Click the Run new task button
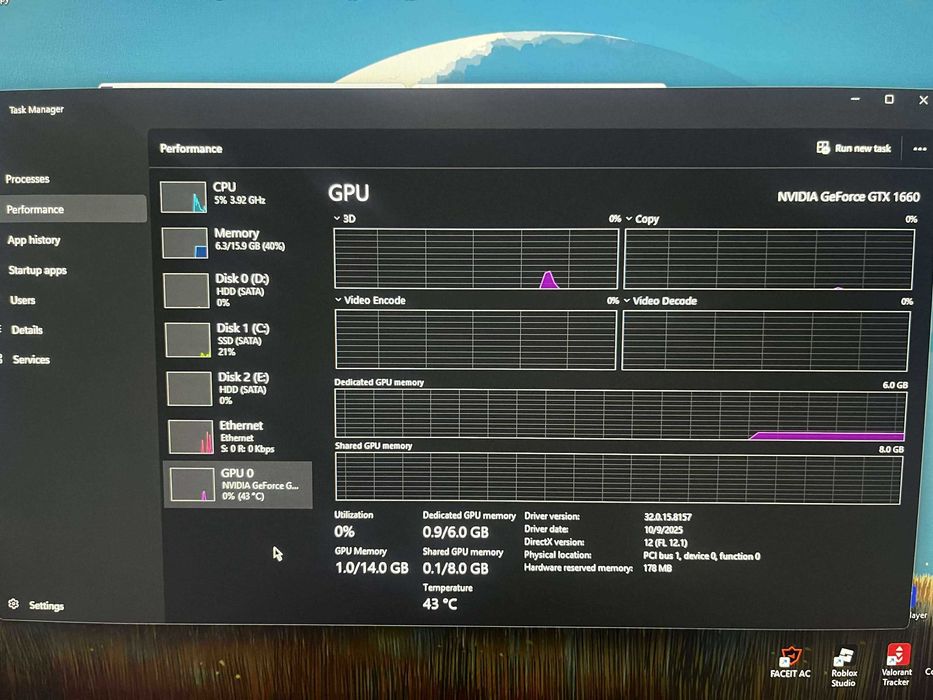Screen dimensions: 933x700 pos(854,148)
